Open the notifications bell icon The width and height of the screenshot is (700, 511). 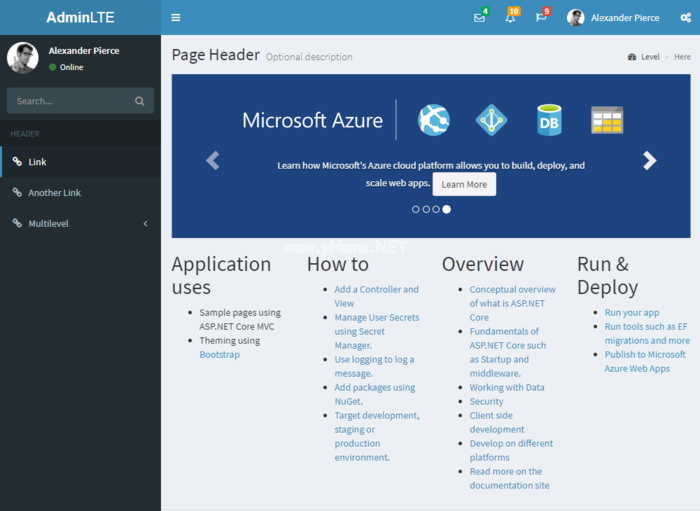pyautogui.click(x=510, y=18)
